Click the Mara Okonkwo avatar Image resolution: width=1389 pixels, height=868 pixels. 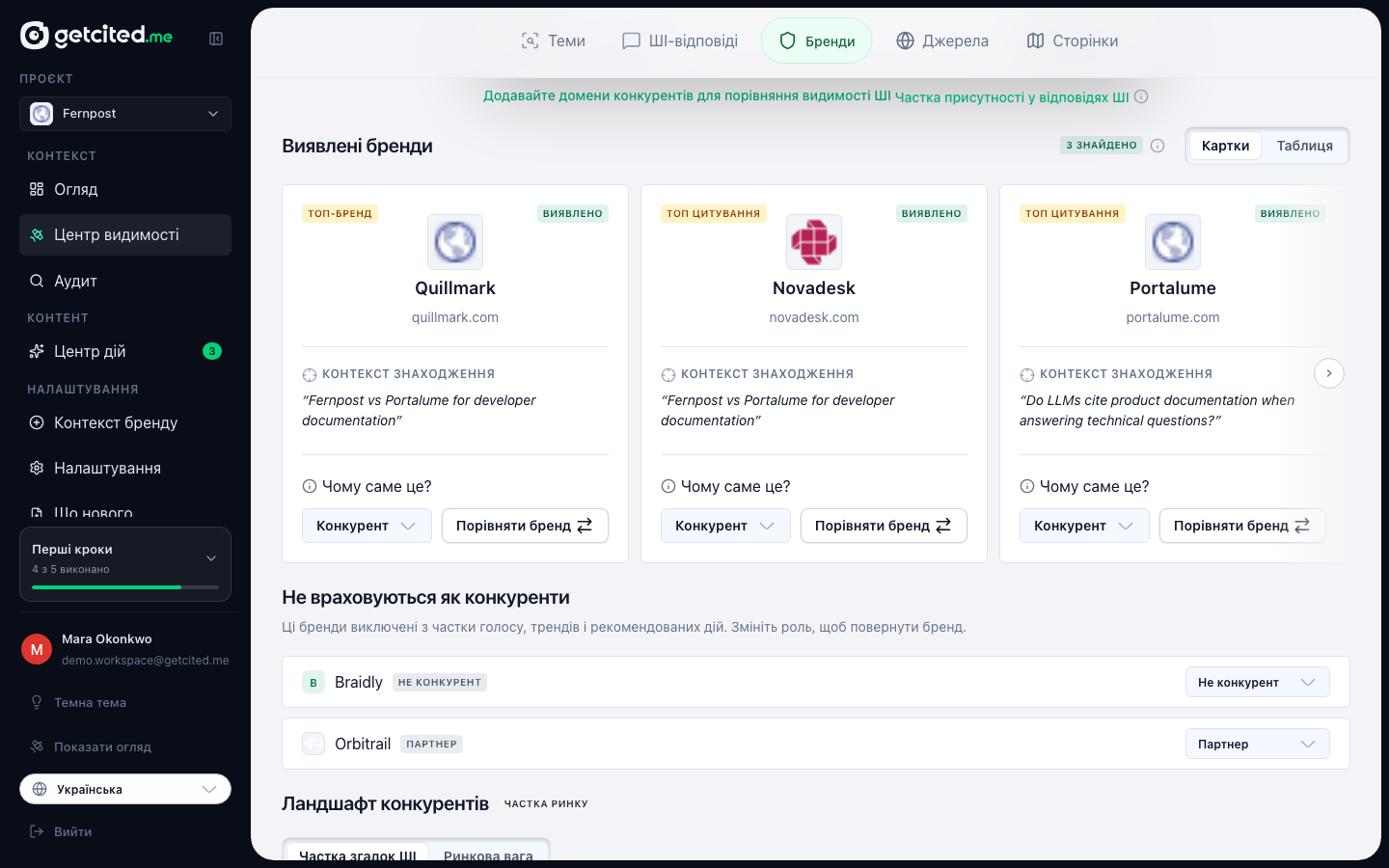click(x=37, y=649)
